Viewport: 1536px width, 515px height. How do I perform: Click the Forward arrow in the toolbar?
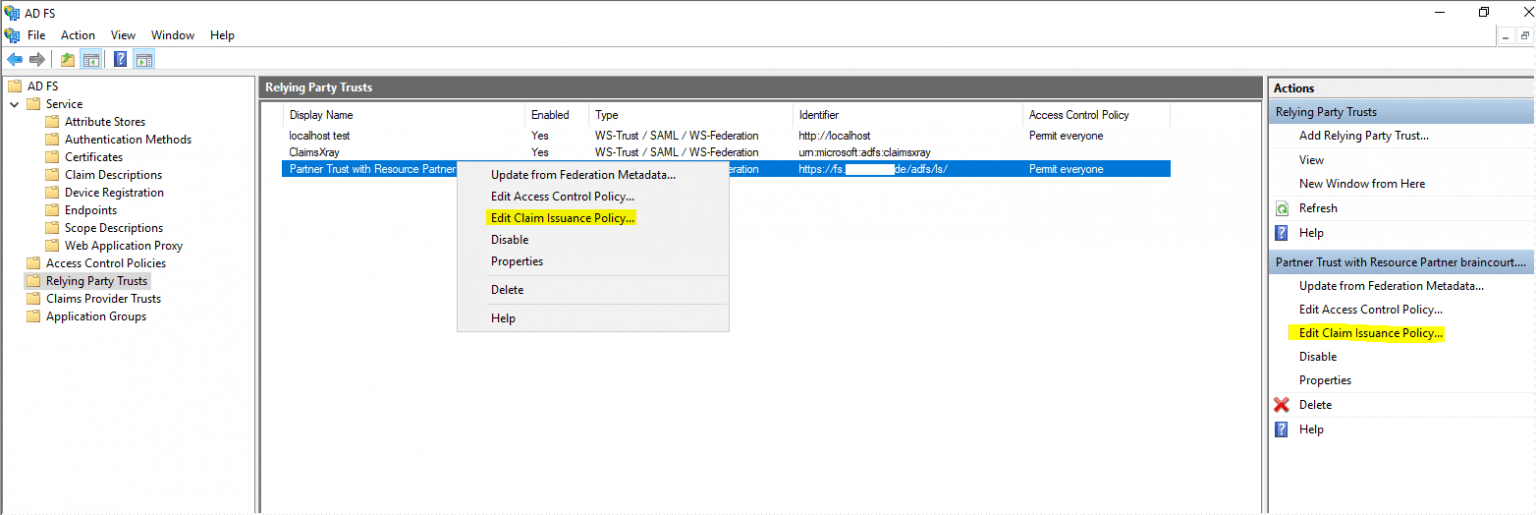click(37, 59)
